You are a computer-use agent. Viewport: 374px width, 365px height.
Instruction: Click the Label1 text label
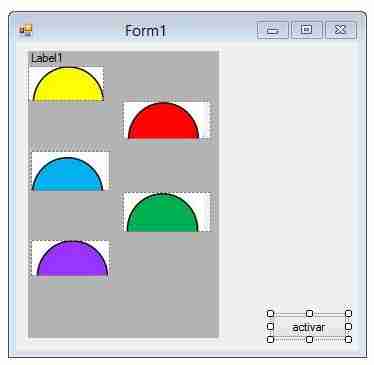[46, 58]
